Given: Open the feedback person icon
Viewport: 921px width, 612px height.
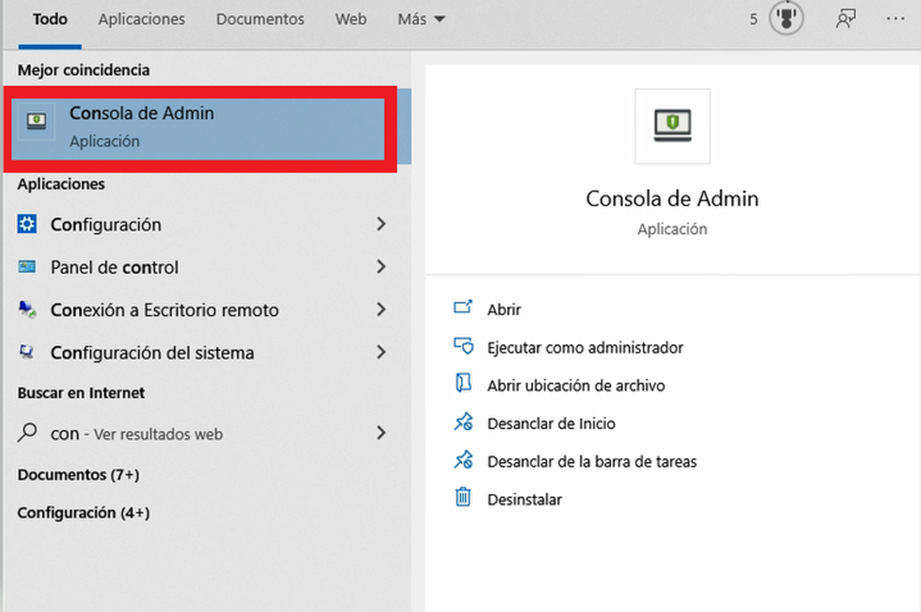Looking at the screenshot, I should click(845, 19).
